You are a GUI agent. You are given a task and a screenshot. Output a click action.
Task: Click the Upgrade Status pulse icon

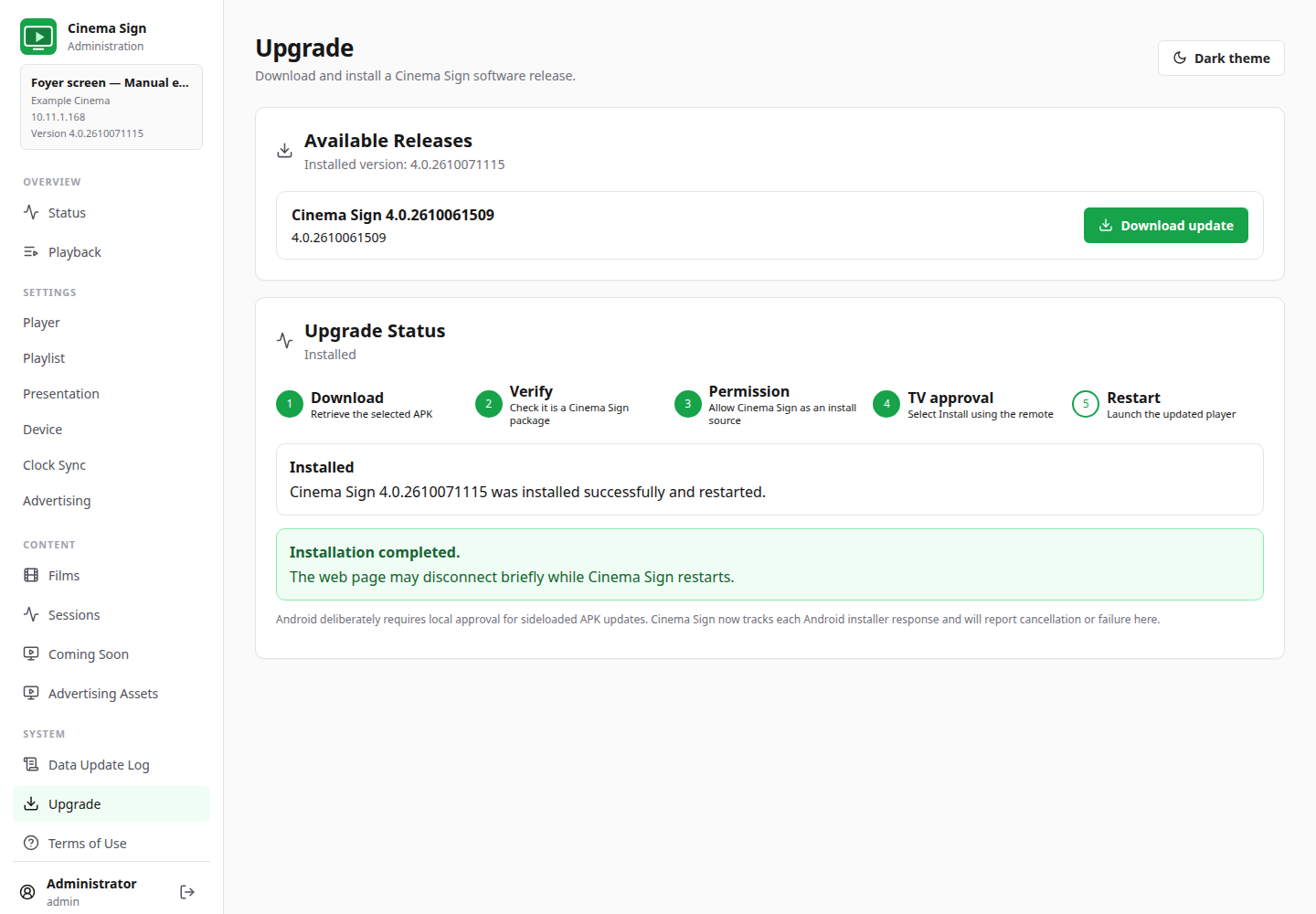click(x=285, y=340)
